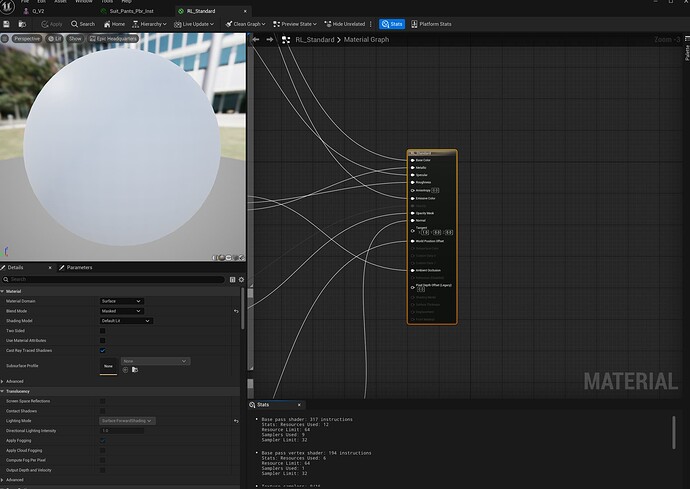The image size is (690, 489).
Task: Click the Lit view mode button
Action: (55, 39)
